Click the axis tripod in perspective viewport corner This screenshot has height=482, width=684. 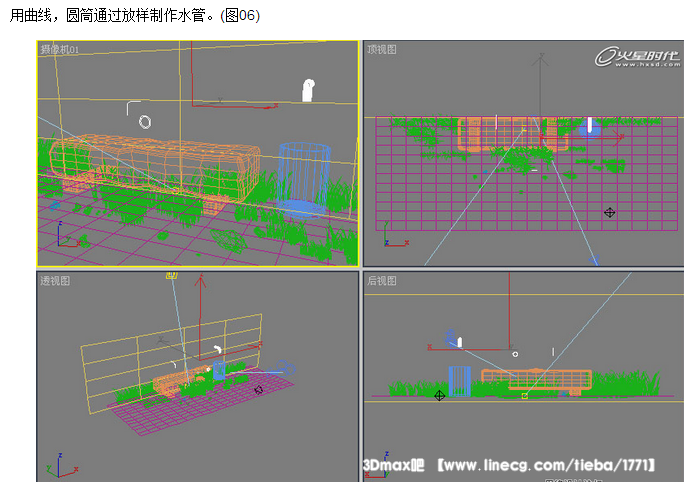(x=52, y=464)
